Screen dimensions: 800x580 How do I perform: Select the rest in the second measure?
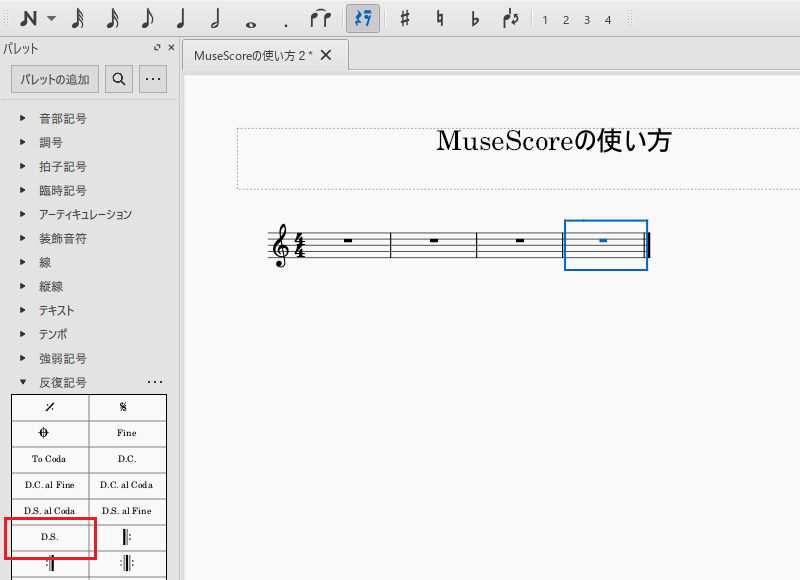coord(434,240)
